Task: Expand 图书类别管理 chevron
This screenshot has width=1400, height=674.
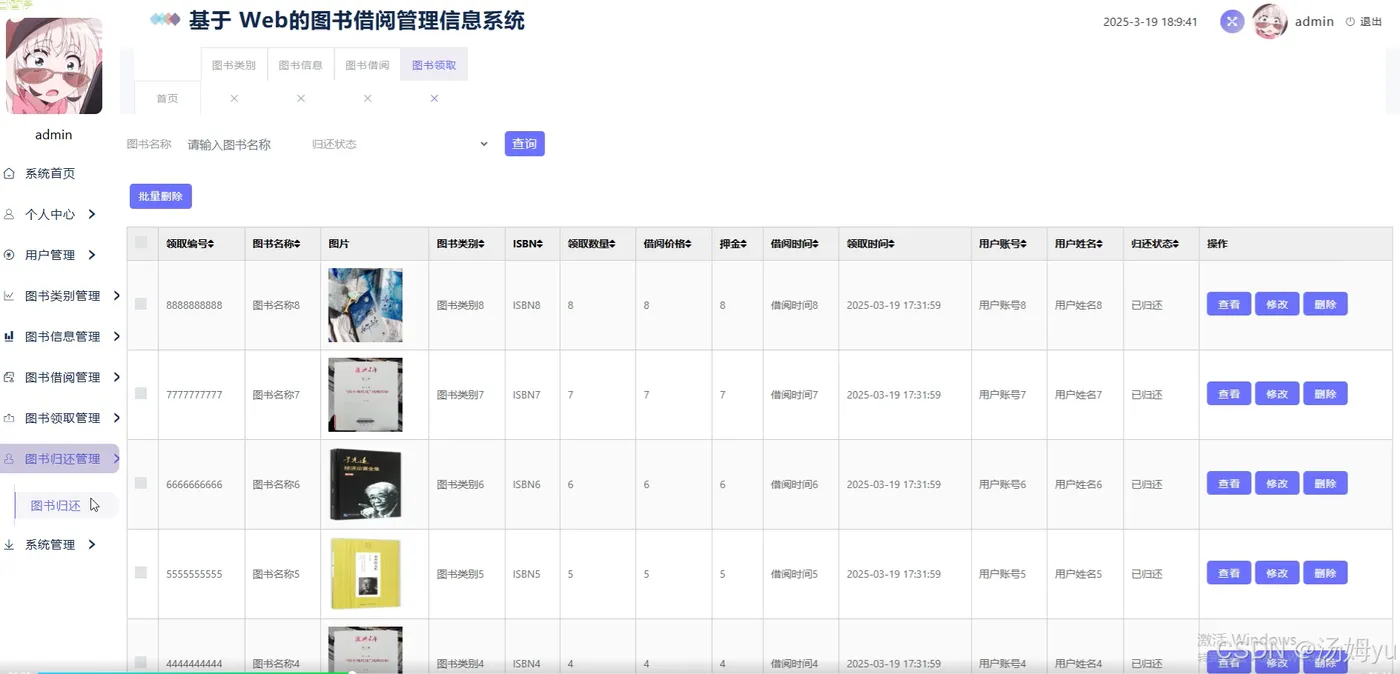Action: click(x=117, y=296)
